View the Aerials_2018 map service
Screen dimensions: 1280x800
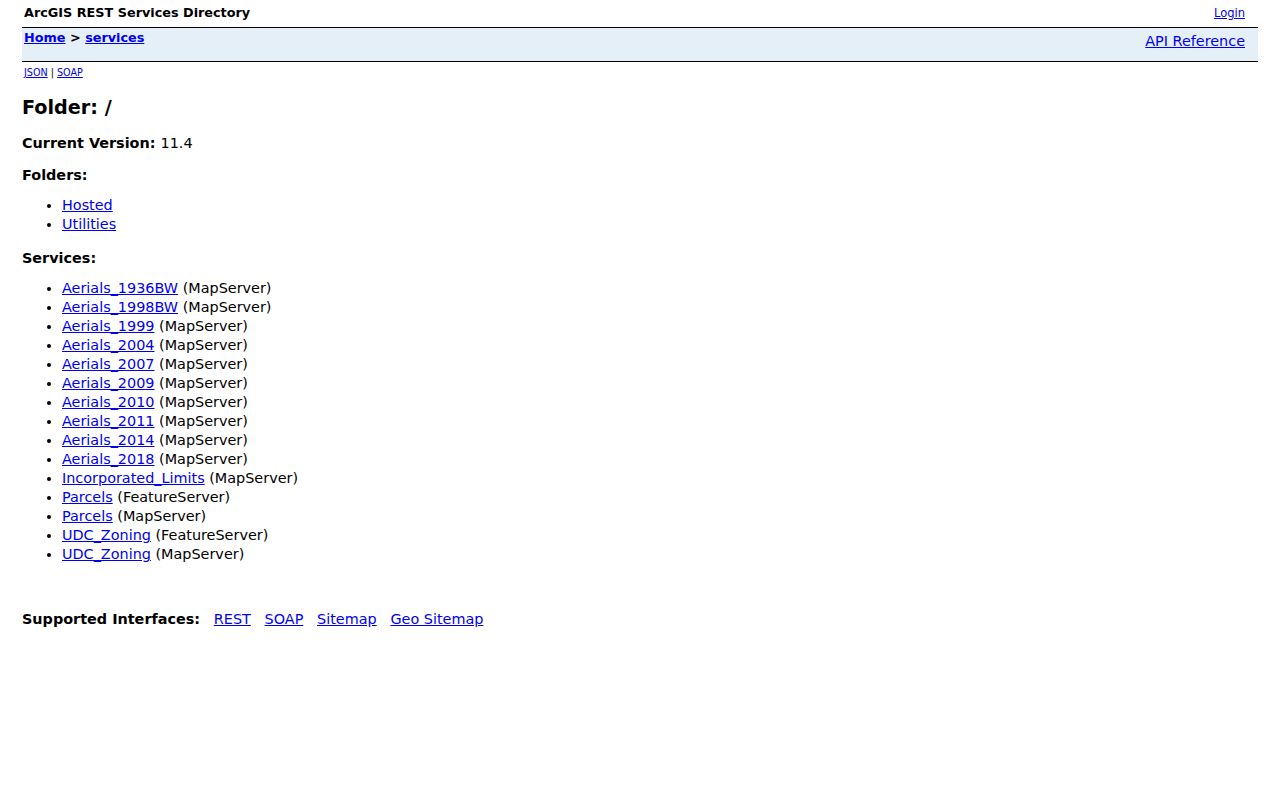point(108,459)
